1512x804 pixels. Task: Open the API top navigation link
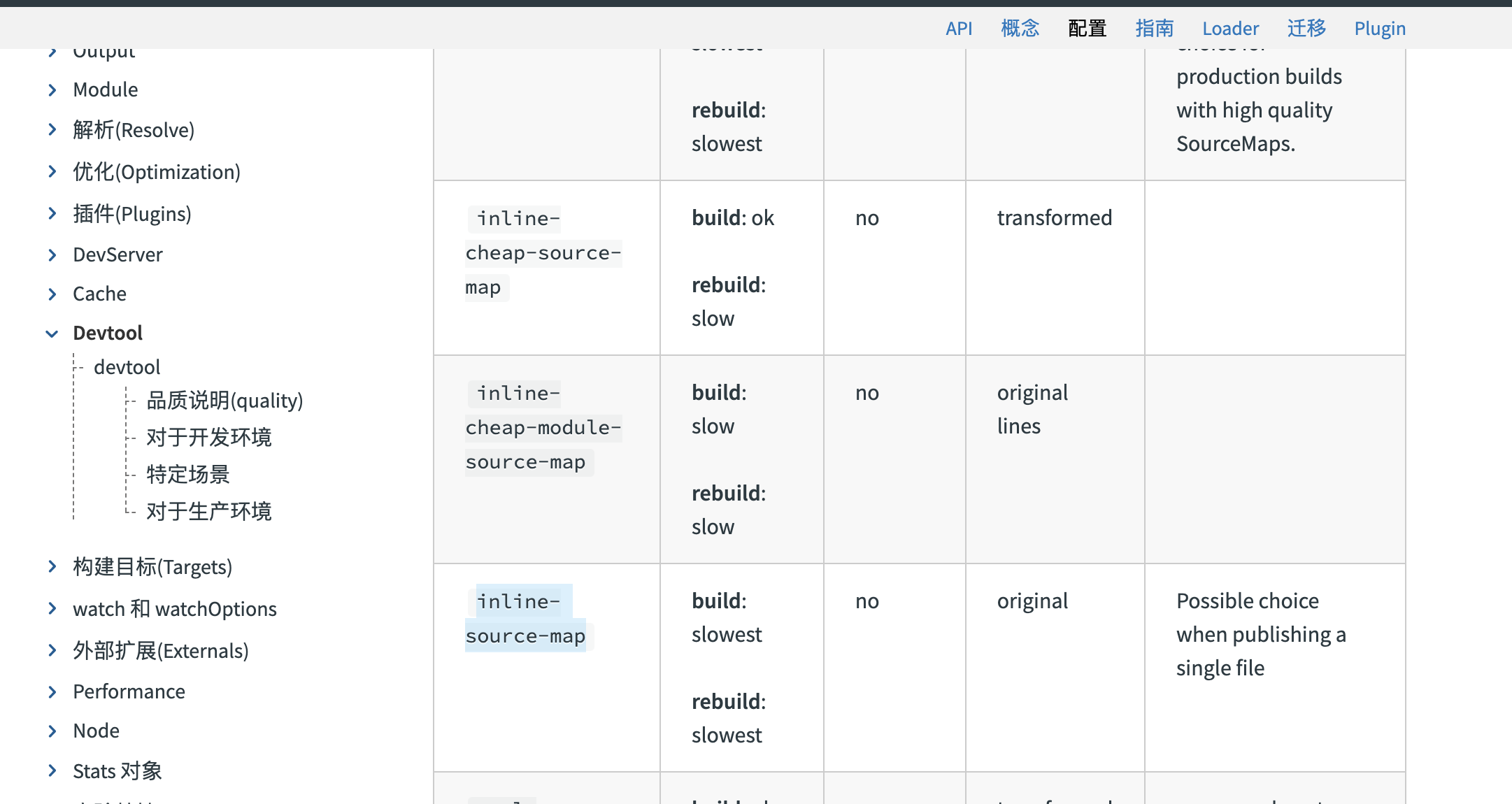(x=959, y=29)
